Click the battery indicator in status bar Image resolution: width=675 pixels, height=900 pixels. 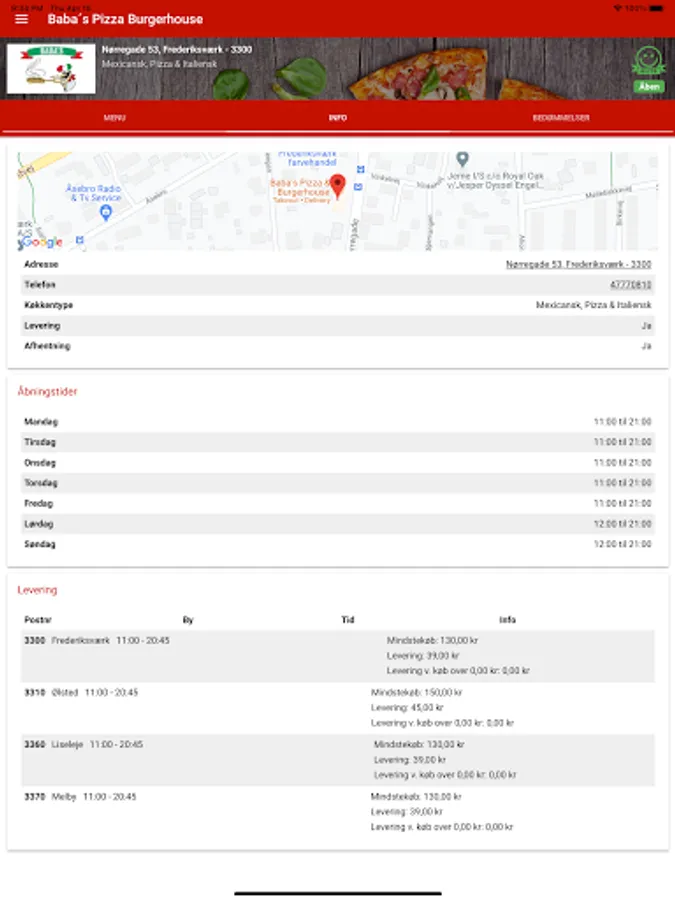[657, 8]
